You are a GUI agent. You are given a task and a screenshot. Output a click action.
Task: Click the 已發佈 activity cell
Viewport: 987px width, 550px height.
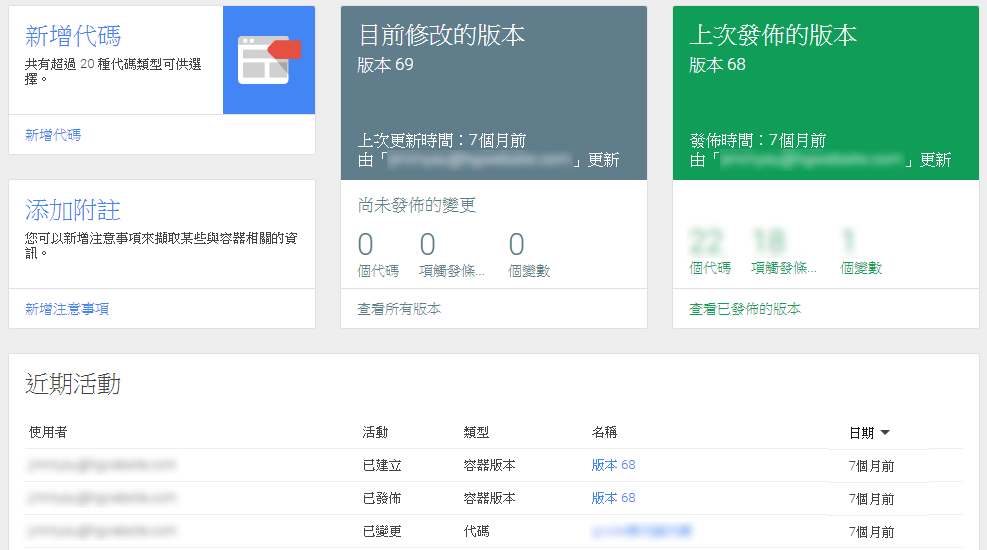click(x=382, y=498)
